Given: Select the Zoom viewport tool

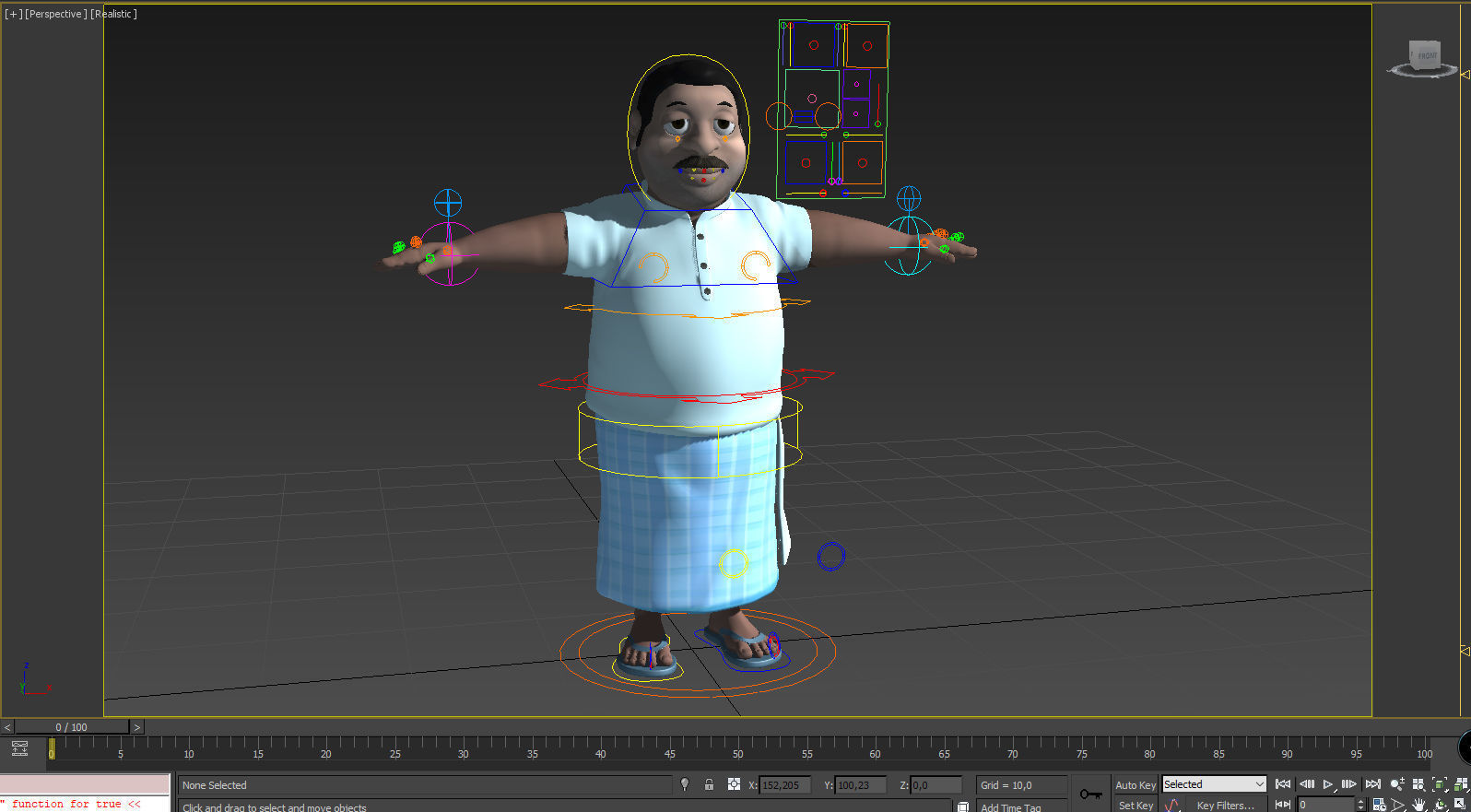Looking at the screenshot, I should tap(1397, 784).
